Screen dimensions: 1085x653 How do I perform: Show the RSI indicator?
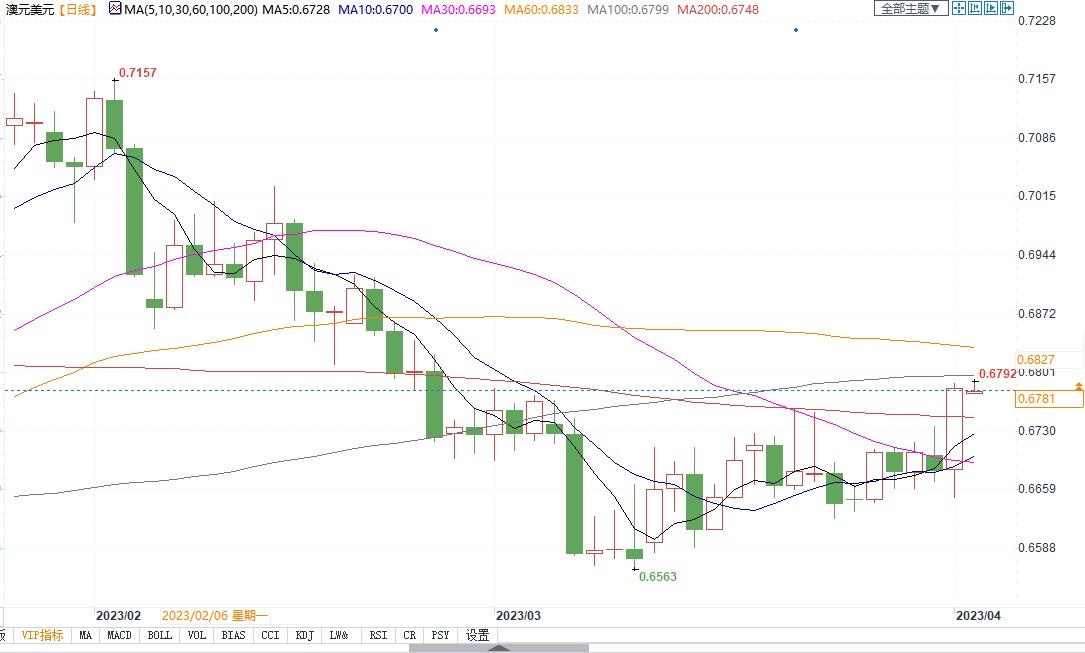[378, 635]
